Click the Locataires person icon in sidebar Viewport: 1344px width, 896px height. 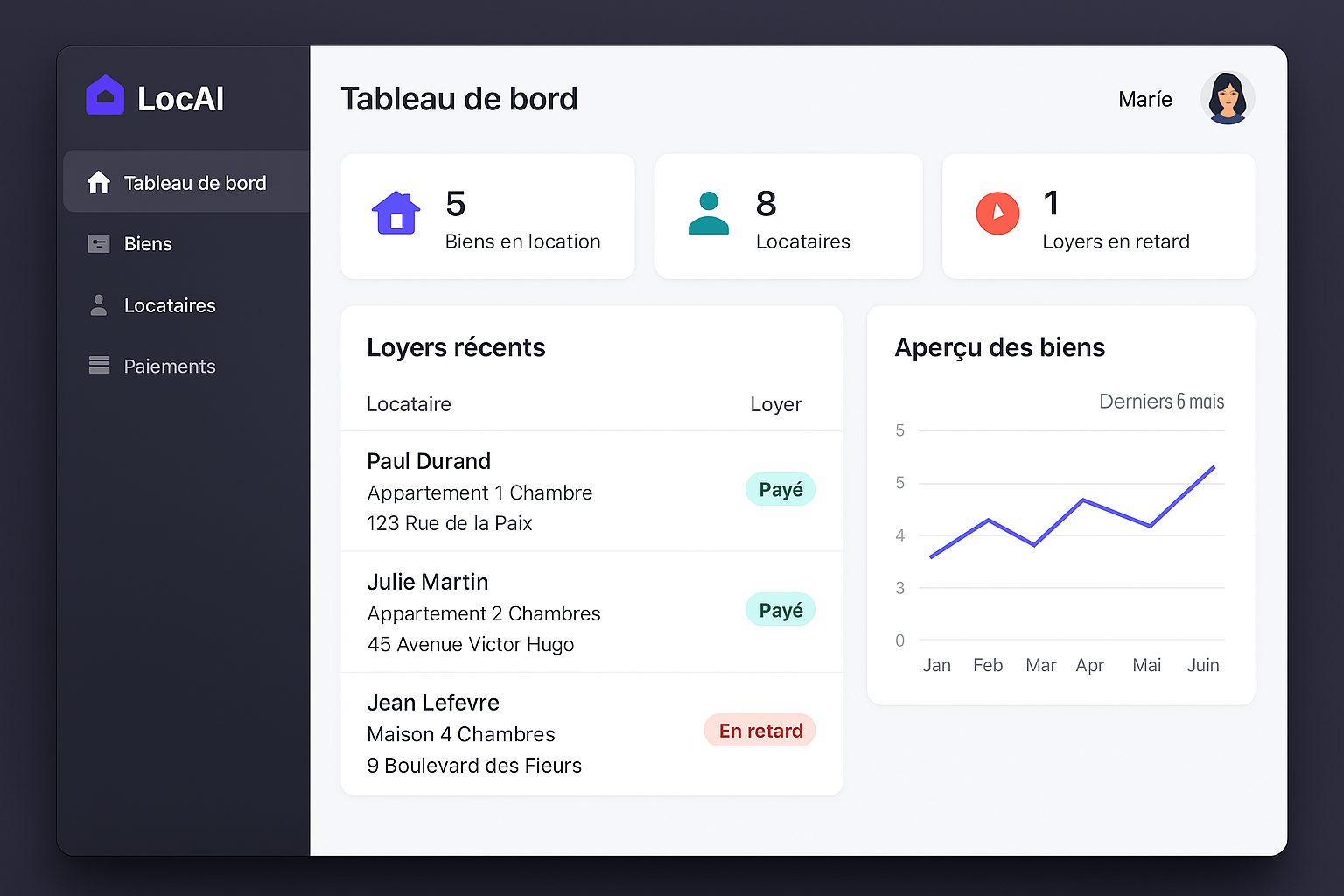tap(99, 305)
